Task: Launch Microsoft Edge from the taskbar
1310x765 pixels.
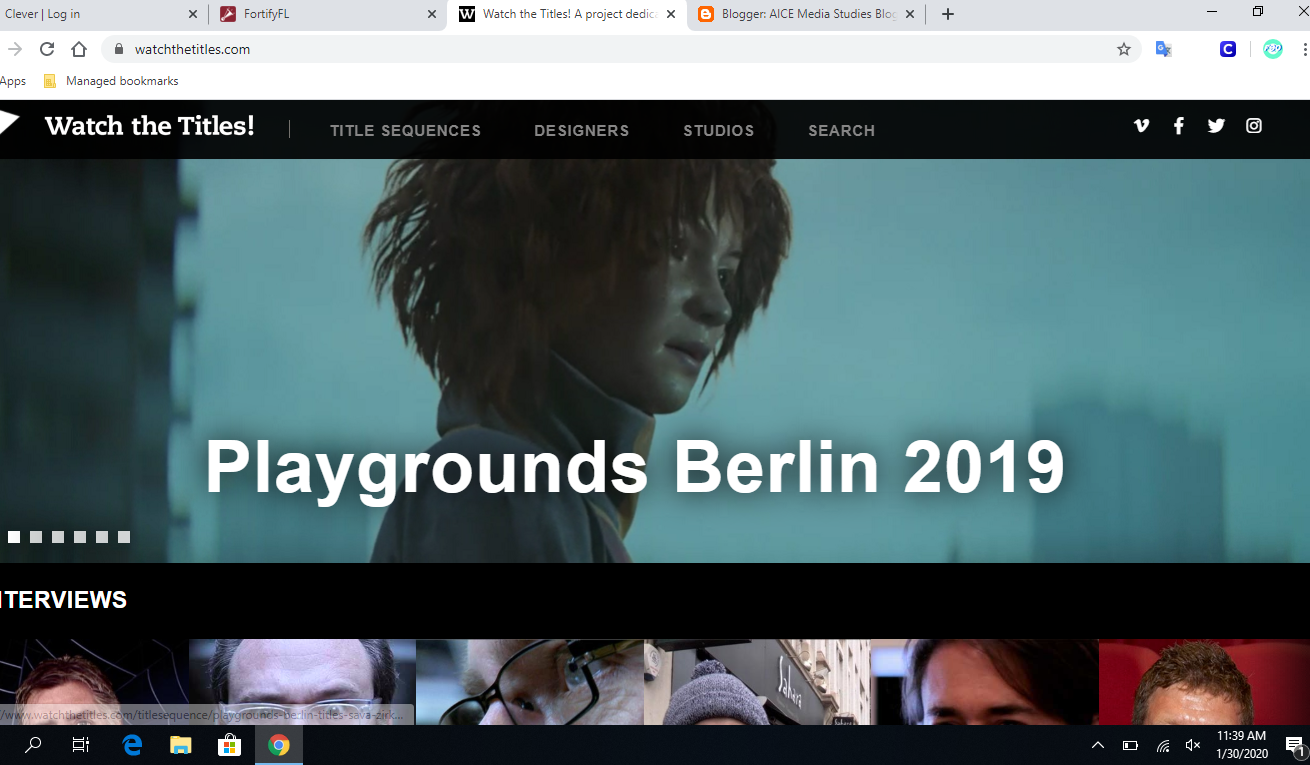Action: point(132,745)
